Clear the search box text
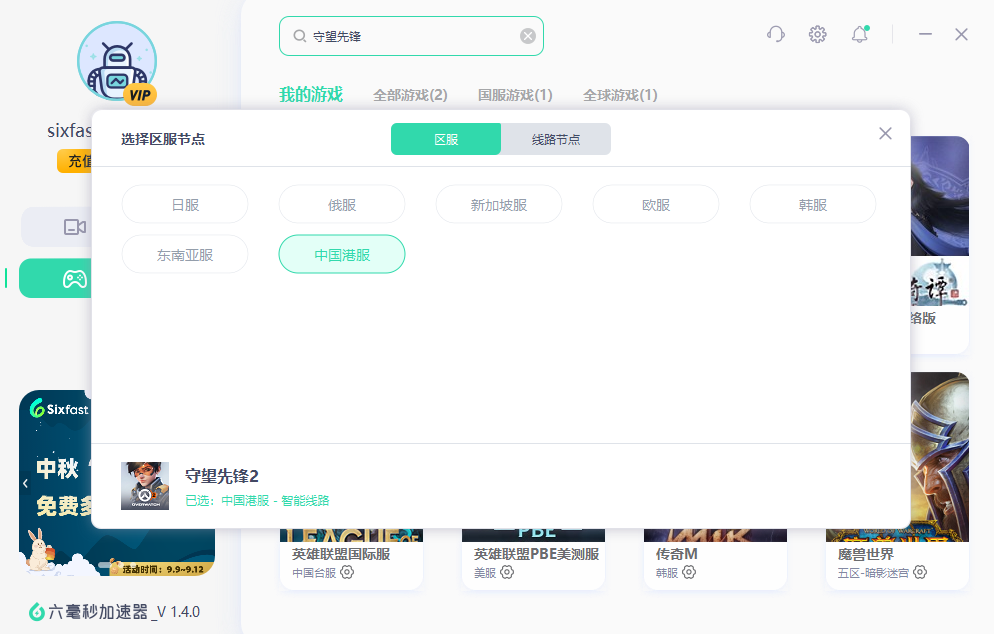Viewport: 994px width, 634px height. pyautogui.click(x=528, y=36)
